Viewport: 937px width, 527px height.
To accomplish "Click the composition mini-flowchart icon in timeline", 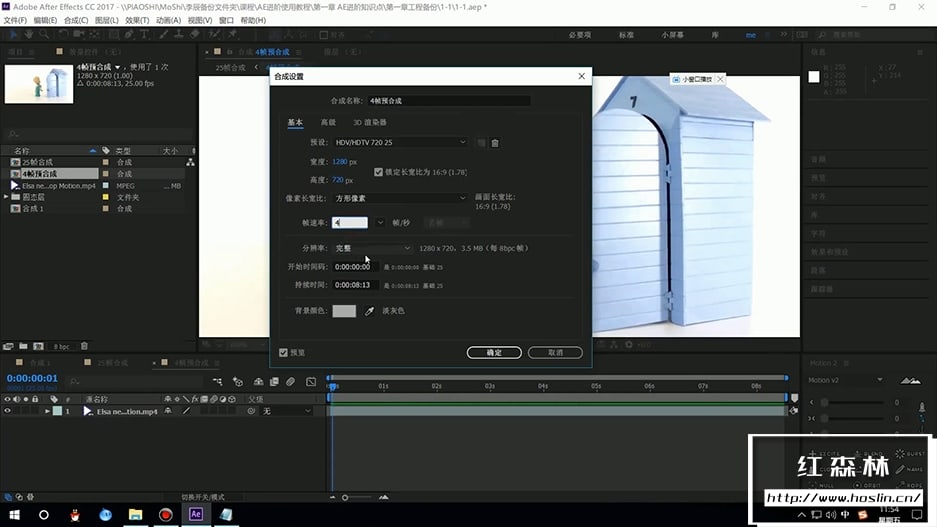I will (x=218, y=382).
